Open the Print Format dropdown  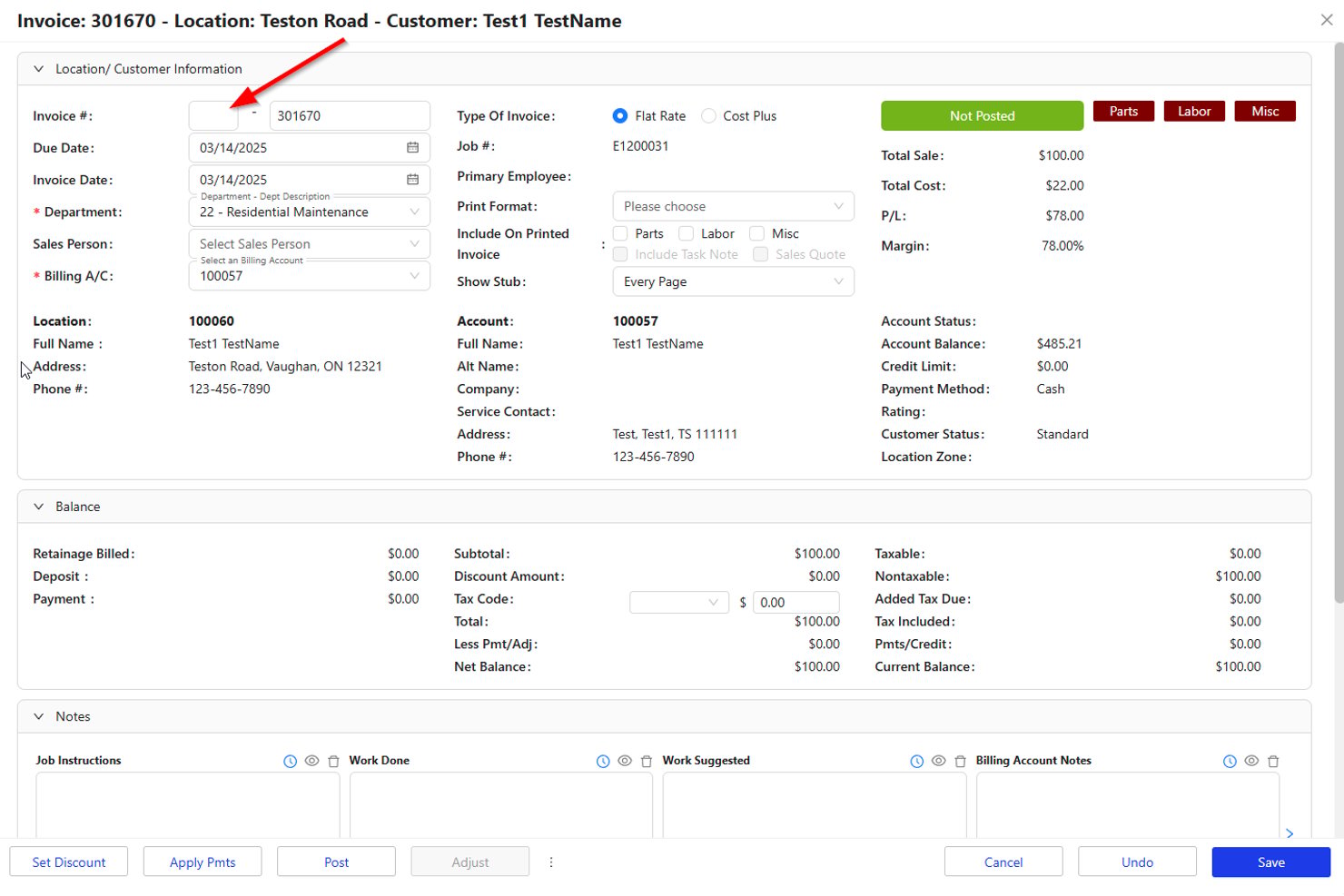734,206
